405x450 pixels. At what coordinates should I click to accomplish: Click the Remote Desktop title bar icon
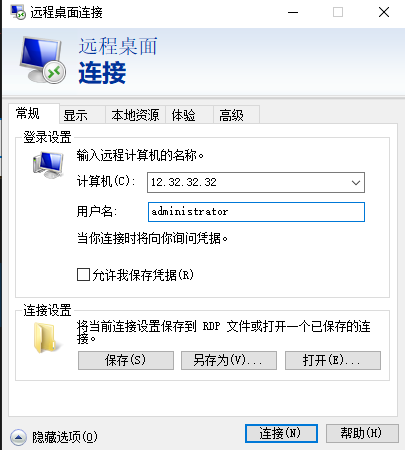[18, 12]
